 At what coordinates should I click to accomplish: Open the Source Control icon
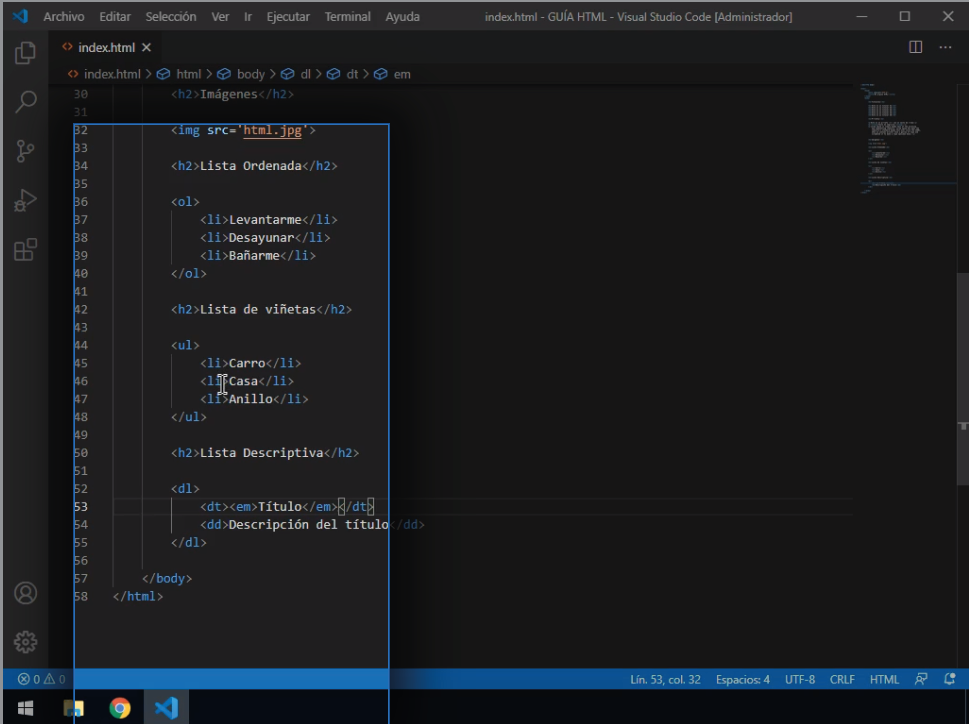25,150
